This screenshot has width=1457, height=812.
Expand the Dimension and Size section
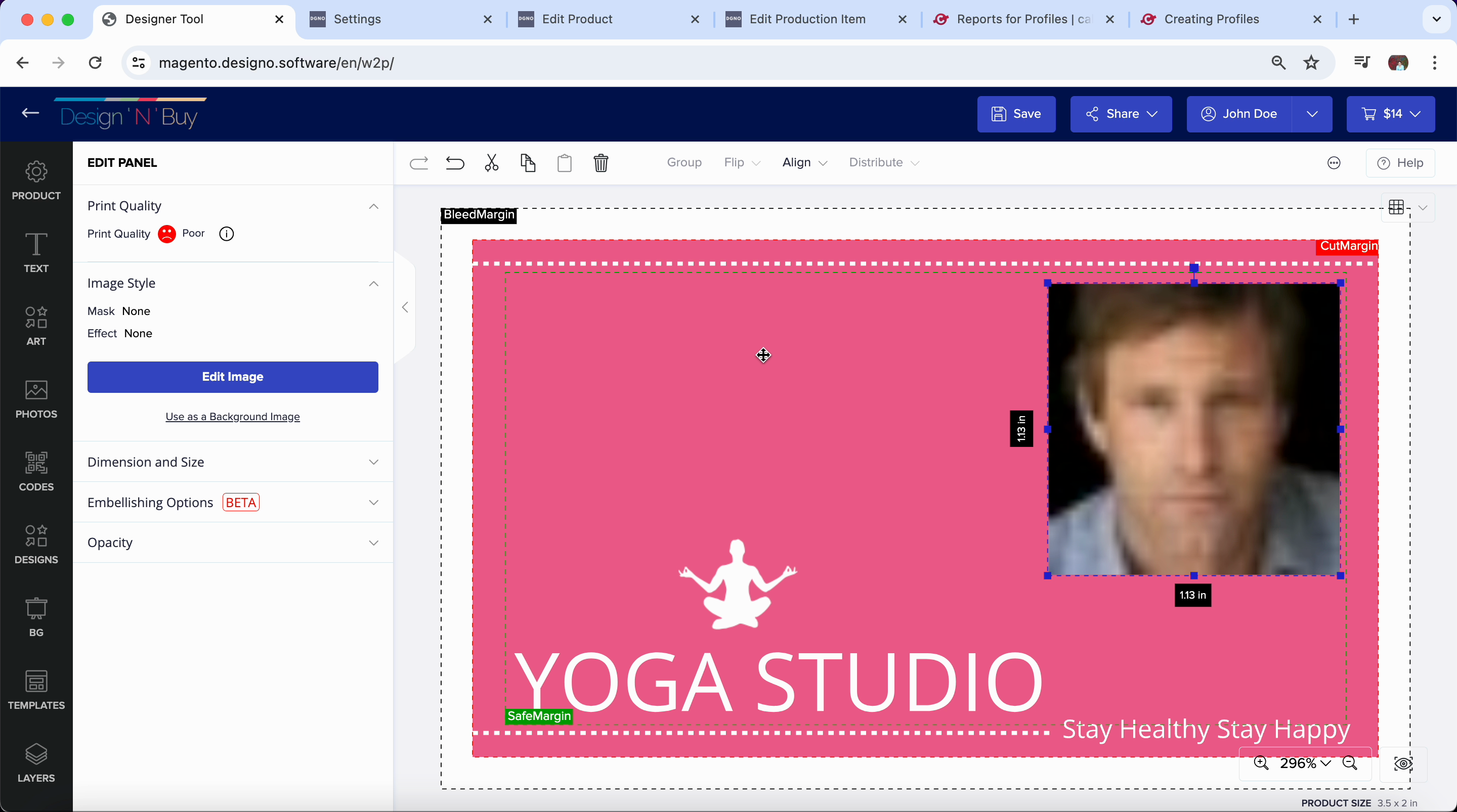233,462
